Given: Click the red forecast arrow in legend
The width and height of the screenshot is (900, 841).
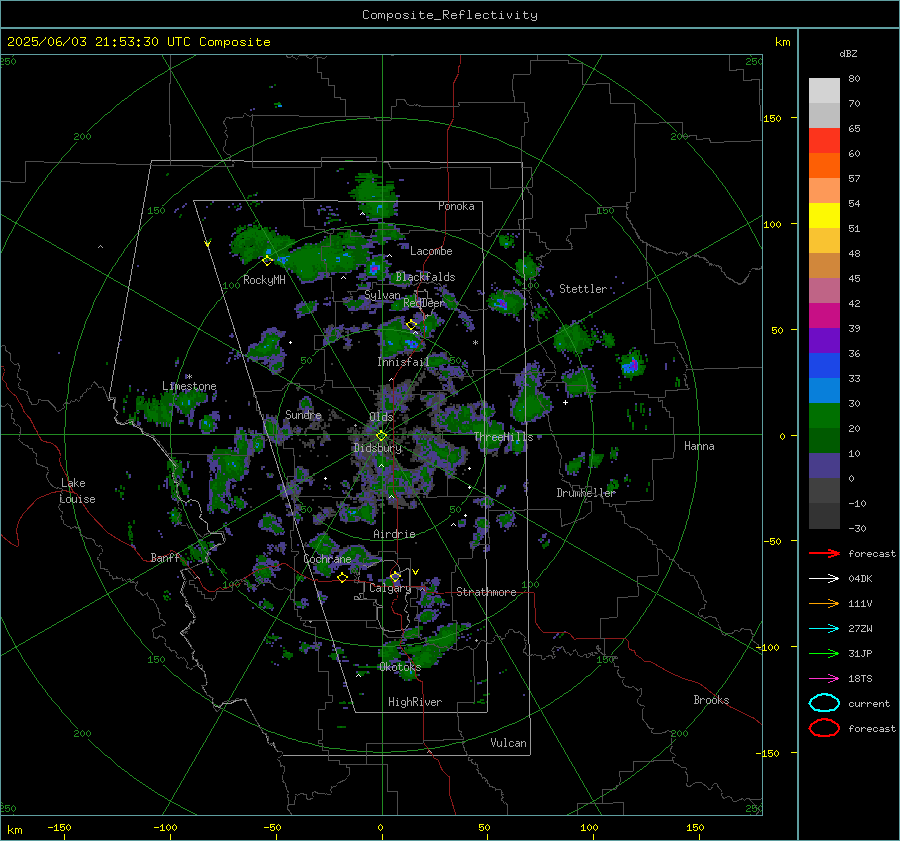Looking at the screenshot, I should 824,553.
